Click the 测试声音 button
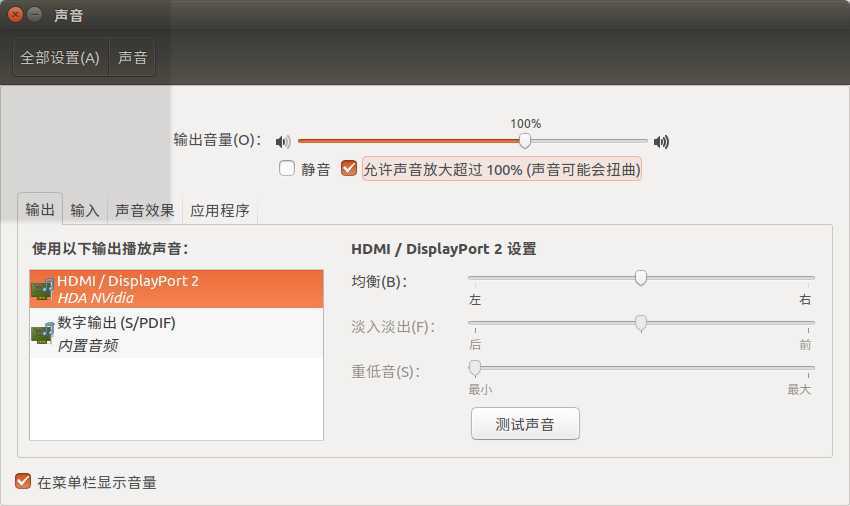The height and width of the screenshot is (506, 850). [525, 424]
